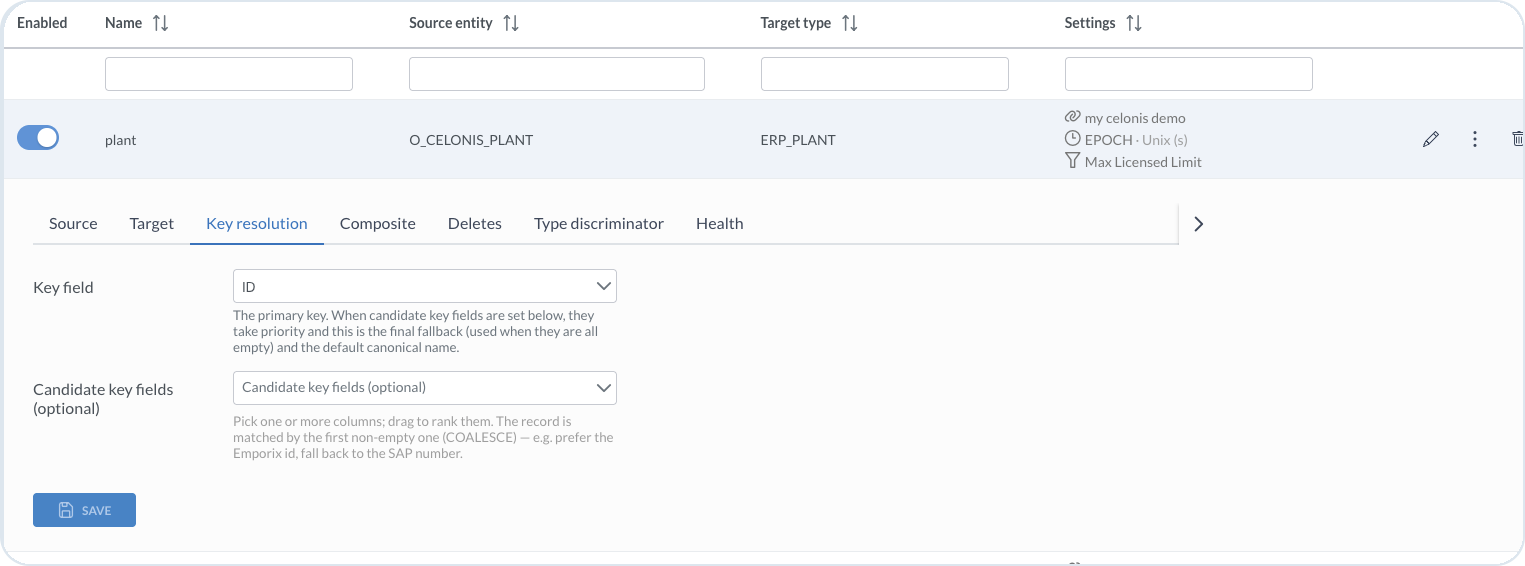
Task: Open the plant row three-dot menu
Action: pyautogui.click(x=1475, y=140)
